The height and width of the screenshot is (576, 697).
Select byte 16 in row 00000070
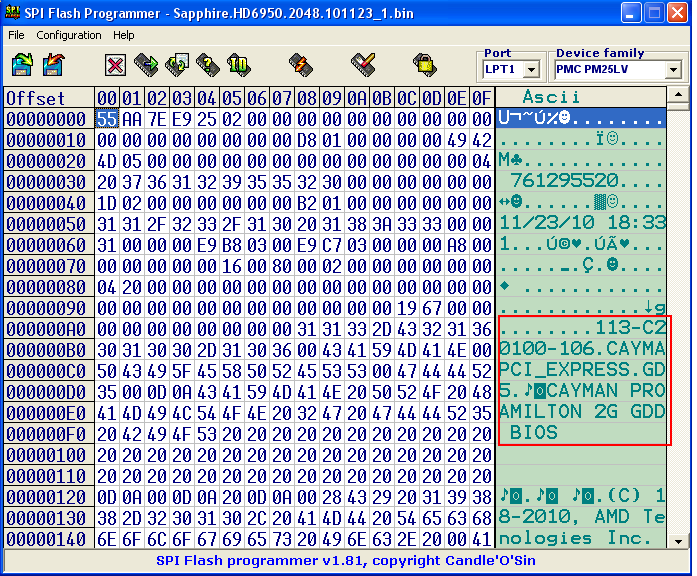232,266
